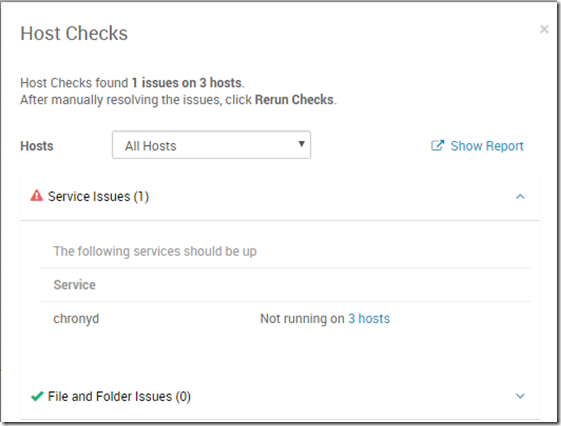Image resolution: width=561 pixels, height=426 pixels.
Task: Select the Service Issues (1) heading
Action: pyautogui.click(x=98, y=197)
